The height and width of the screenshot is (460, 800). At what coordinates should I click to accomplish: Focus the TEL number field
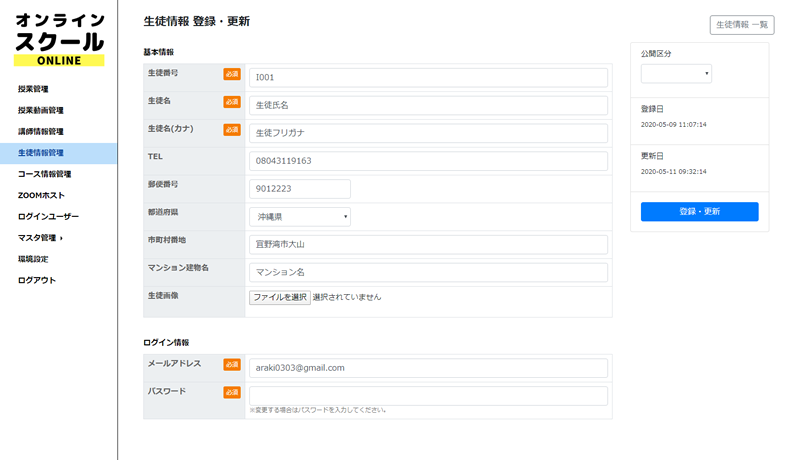click(428, 161)
